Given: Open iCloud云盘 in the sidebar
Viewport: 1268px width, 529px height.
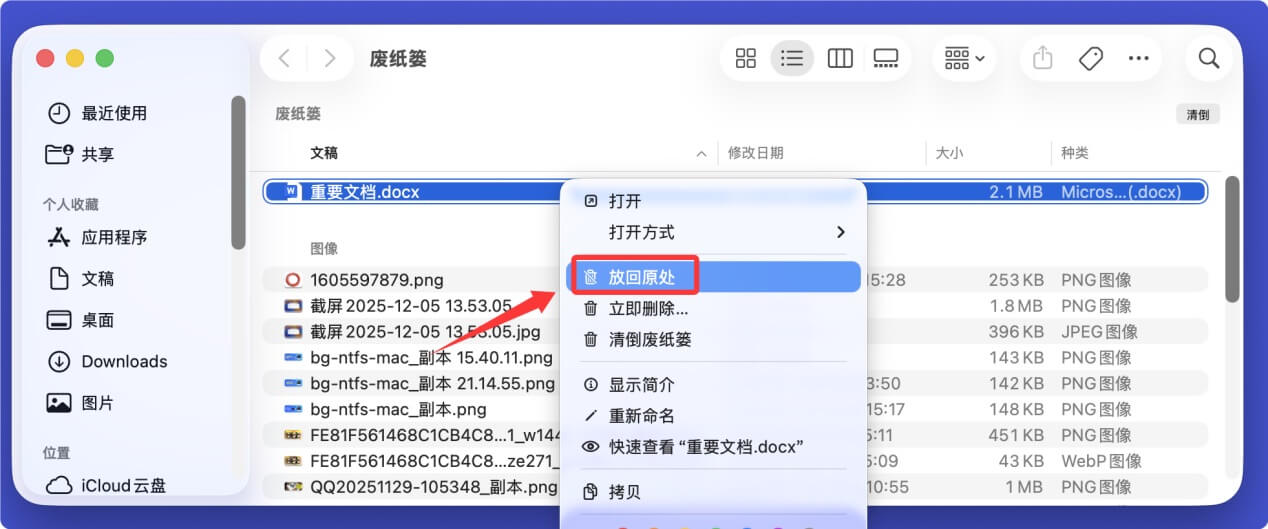Looking at the screenshot, I should (x=124, y=486).
